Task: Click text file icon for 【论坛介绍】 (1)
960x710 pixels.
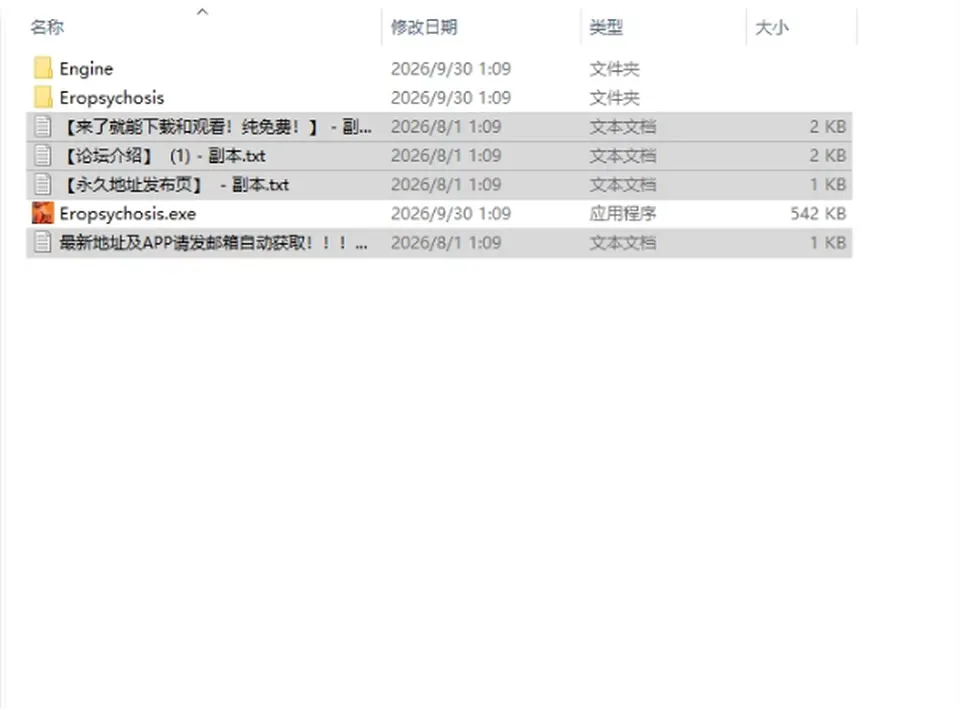Action: (43, 155)
